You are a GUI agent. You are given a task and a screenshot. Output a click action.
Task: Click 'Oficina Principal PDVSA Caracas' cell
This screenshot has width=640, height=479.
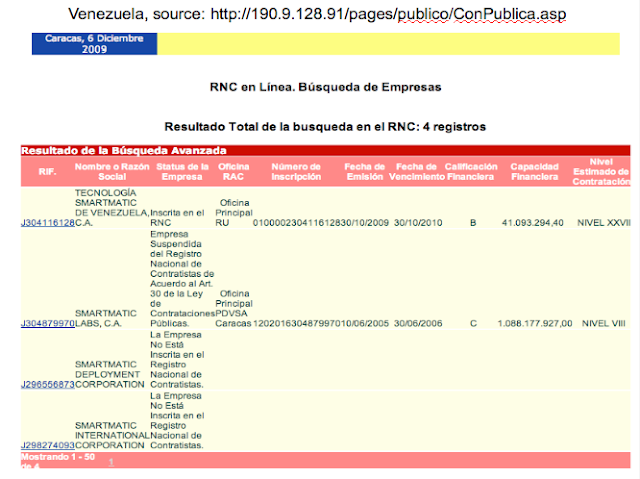(234, 308)
